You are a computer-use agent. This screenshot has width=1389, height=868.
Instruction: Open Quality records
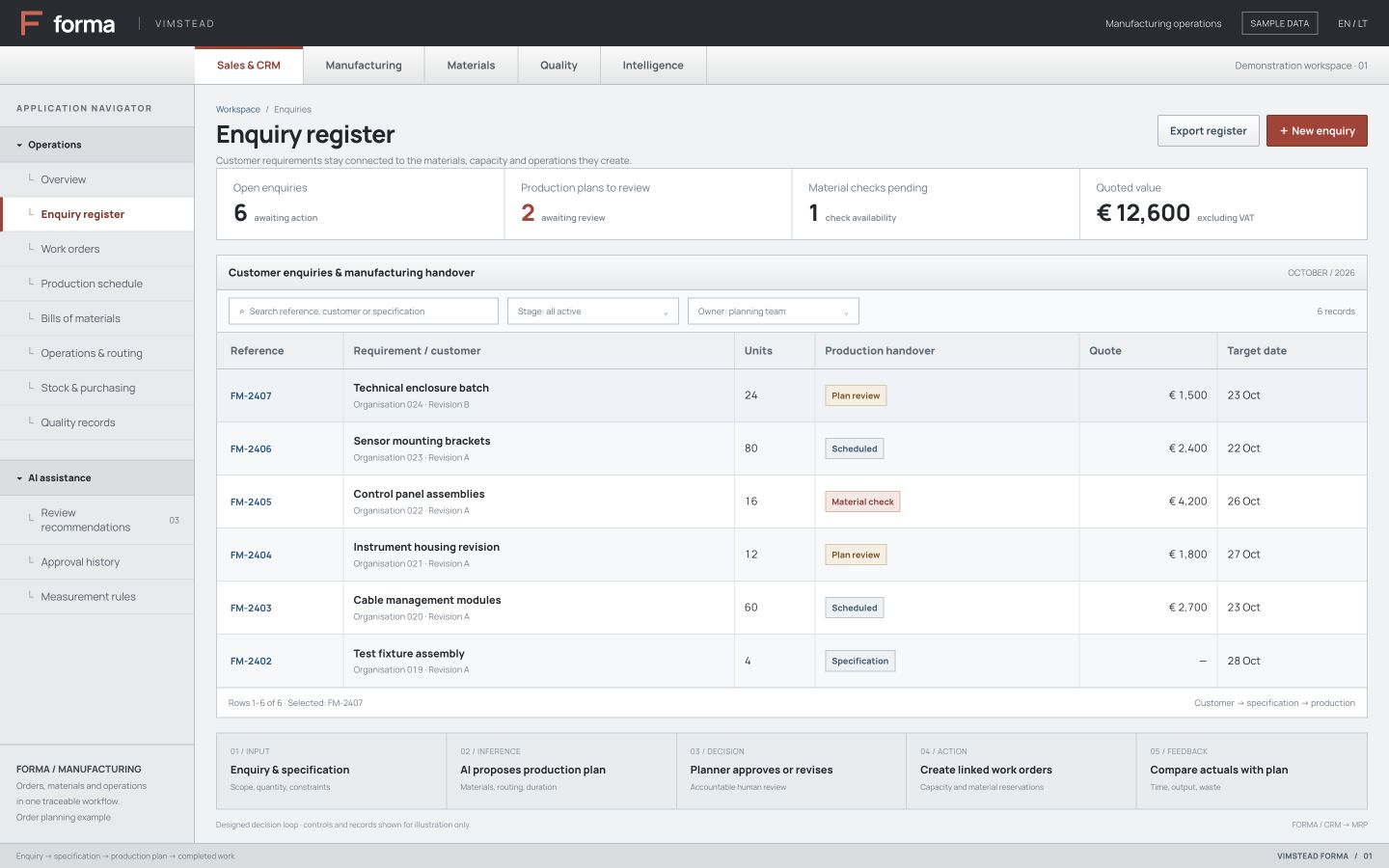click(96, 422)
